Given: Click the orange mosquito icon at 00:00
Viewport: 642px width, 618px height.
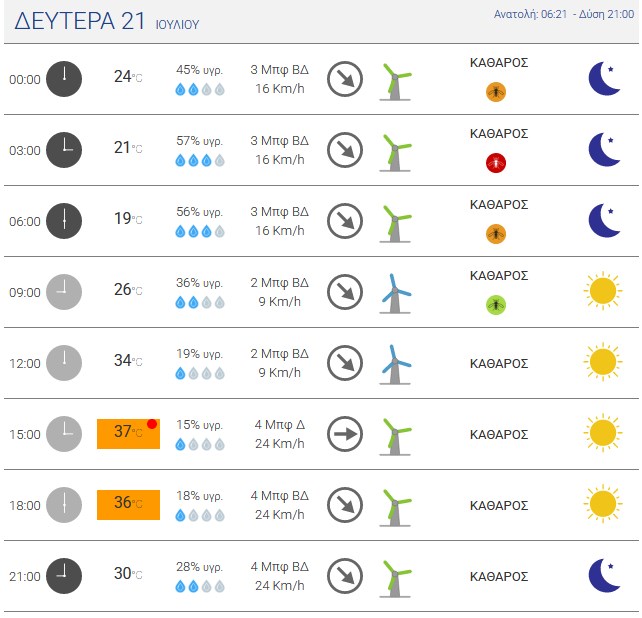Looking at the screenshot, I should [496, 92].
